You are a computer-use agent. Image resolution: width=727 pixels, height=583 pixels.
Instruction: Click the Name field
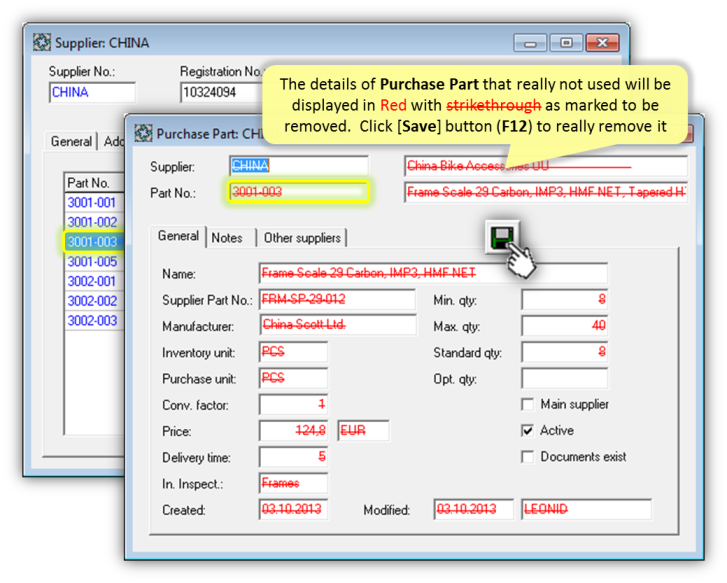click(x=433, y=273)
